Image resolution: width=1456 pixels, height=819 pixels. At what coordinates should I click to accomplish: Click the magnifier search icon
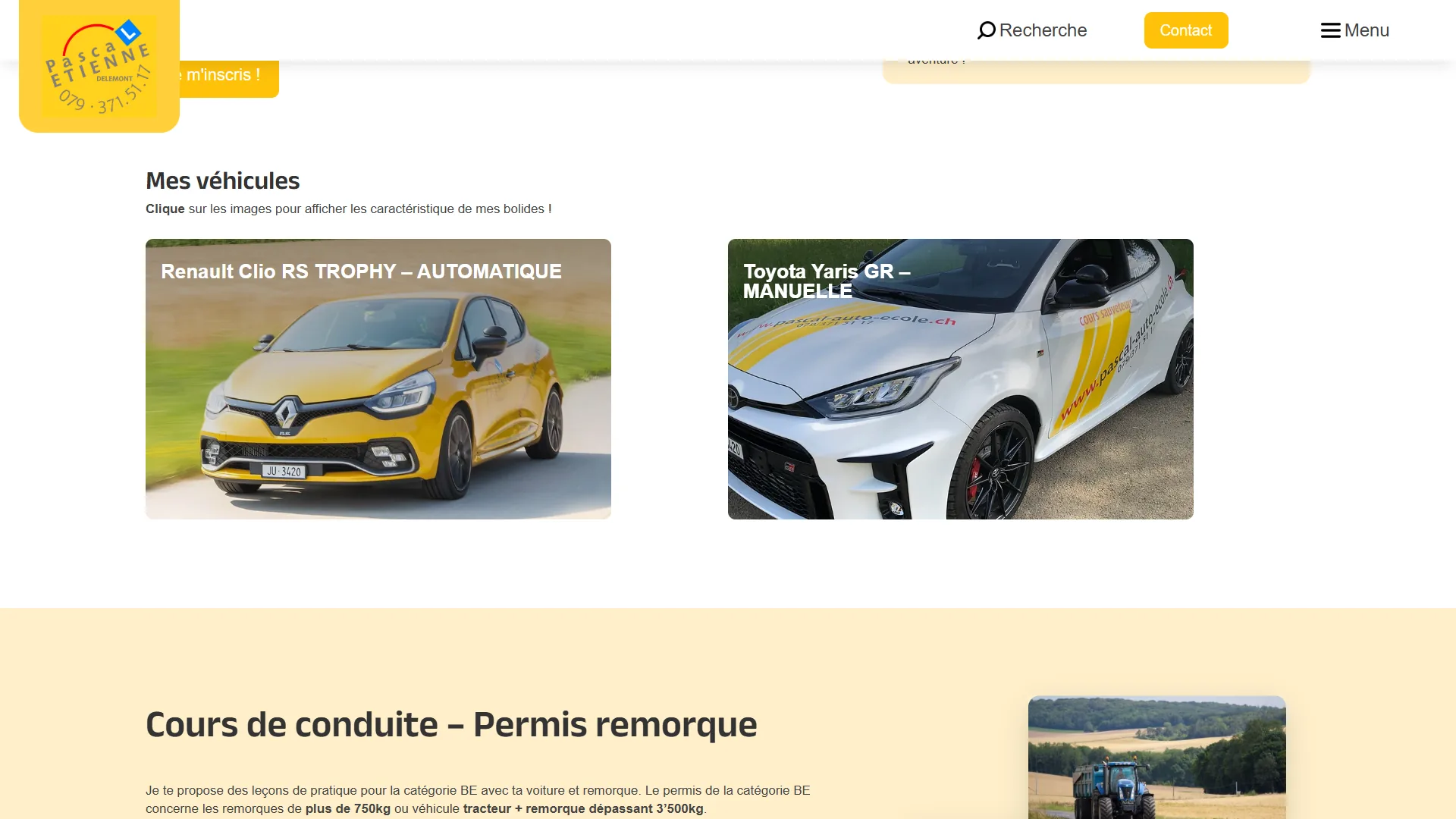pyautogui.click(x=986, y=30)
